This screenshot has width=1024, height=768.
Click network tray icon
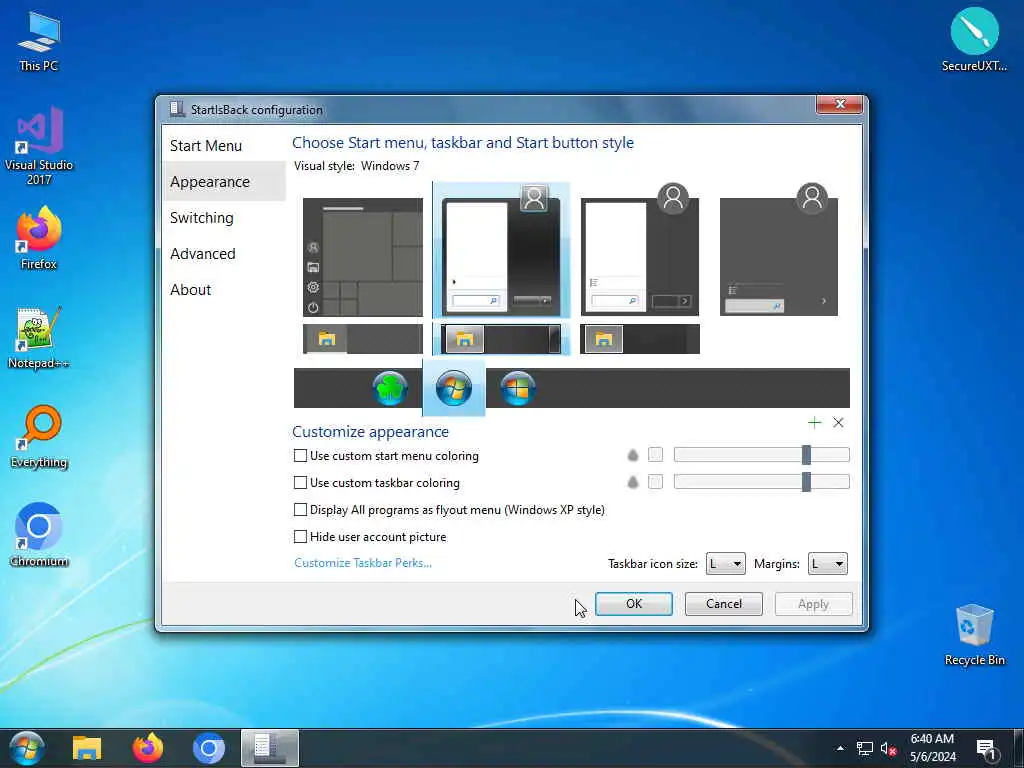click(x=865, y=748)
